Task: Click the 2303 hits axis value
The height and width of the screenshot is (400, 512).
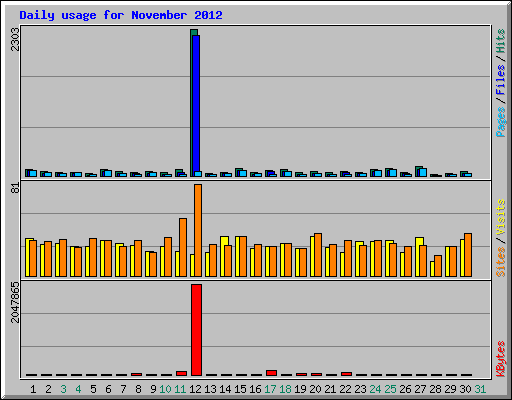Action: 15,39
